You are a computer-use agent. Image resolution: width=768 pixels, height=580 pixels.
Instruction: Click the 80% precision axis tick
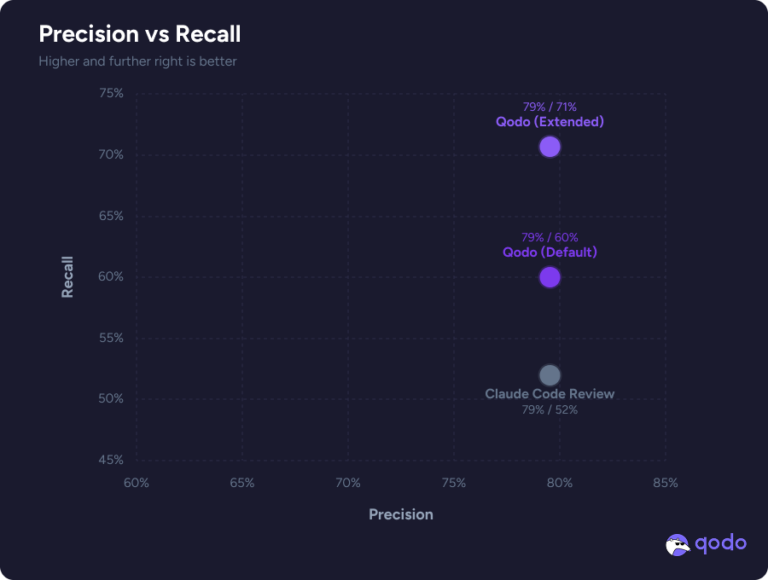tap(559, 483)
